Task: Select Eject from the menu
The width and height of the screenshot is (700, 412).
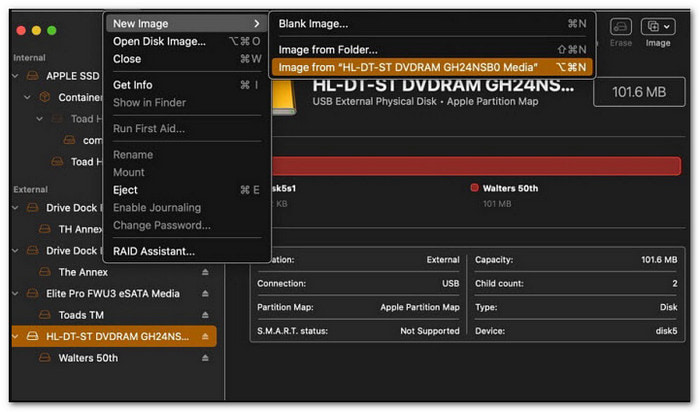Action: [187, 190]
